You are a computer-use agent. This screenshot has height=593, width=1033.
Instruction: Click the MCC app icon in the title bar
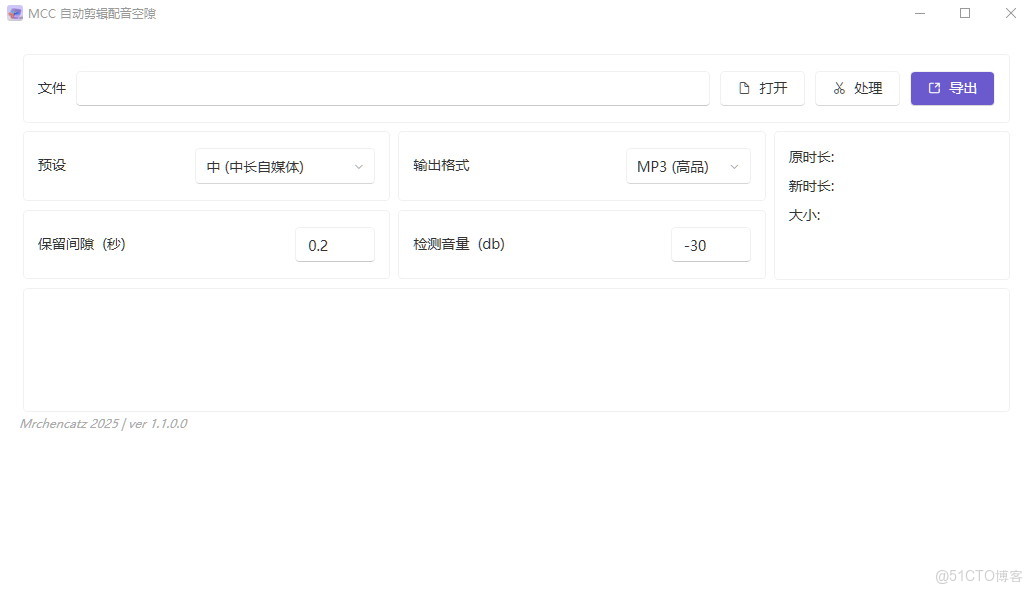pos(14,13)
